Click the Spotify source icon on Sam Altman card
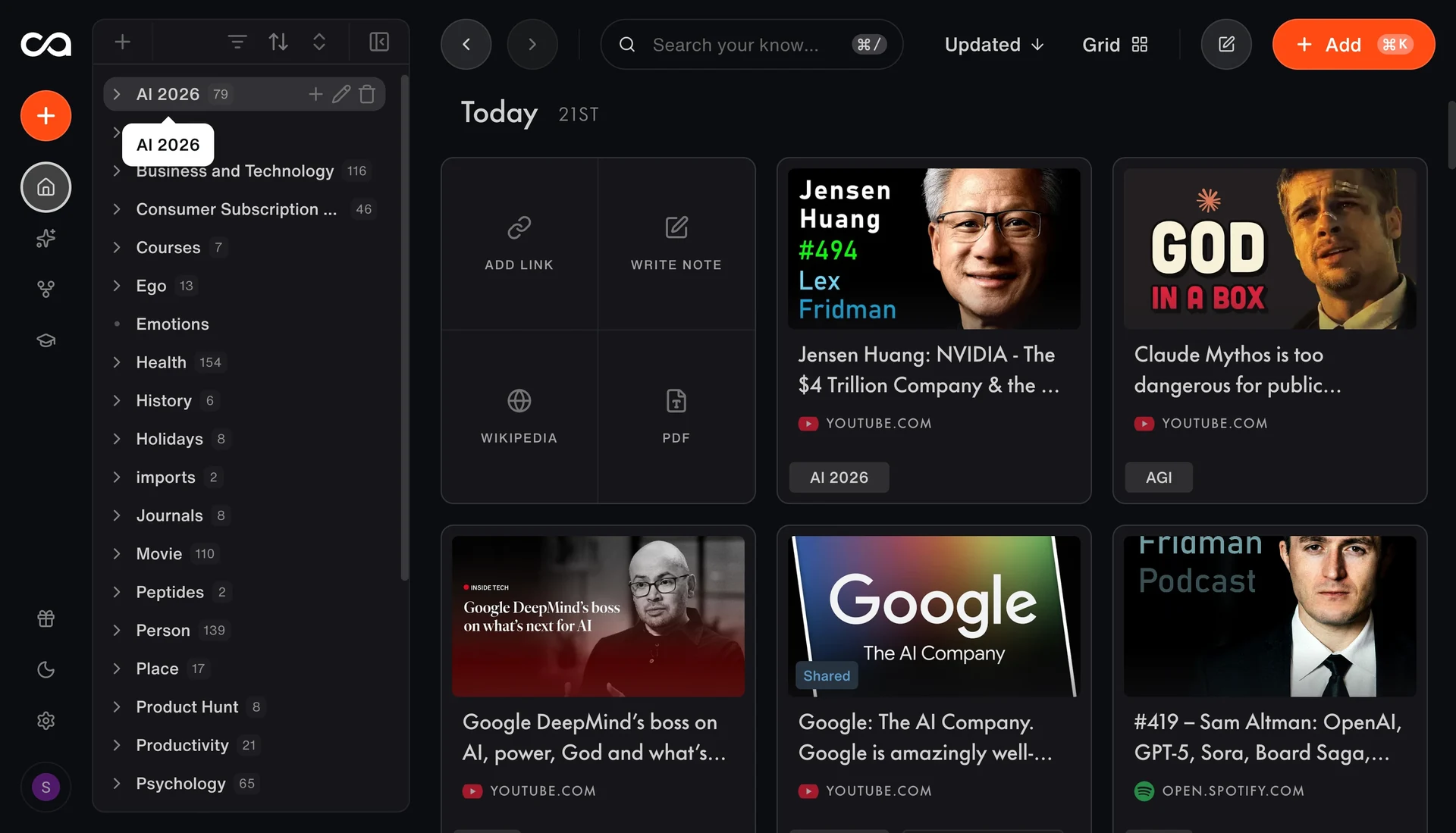1456x833 pixels. click(1144, 791)
